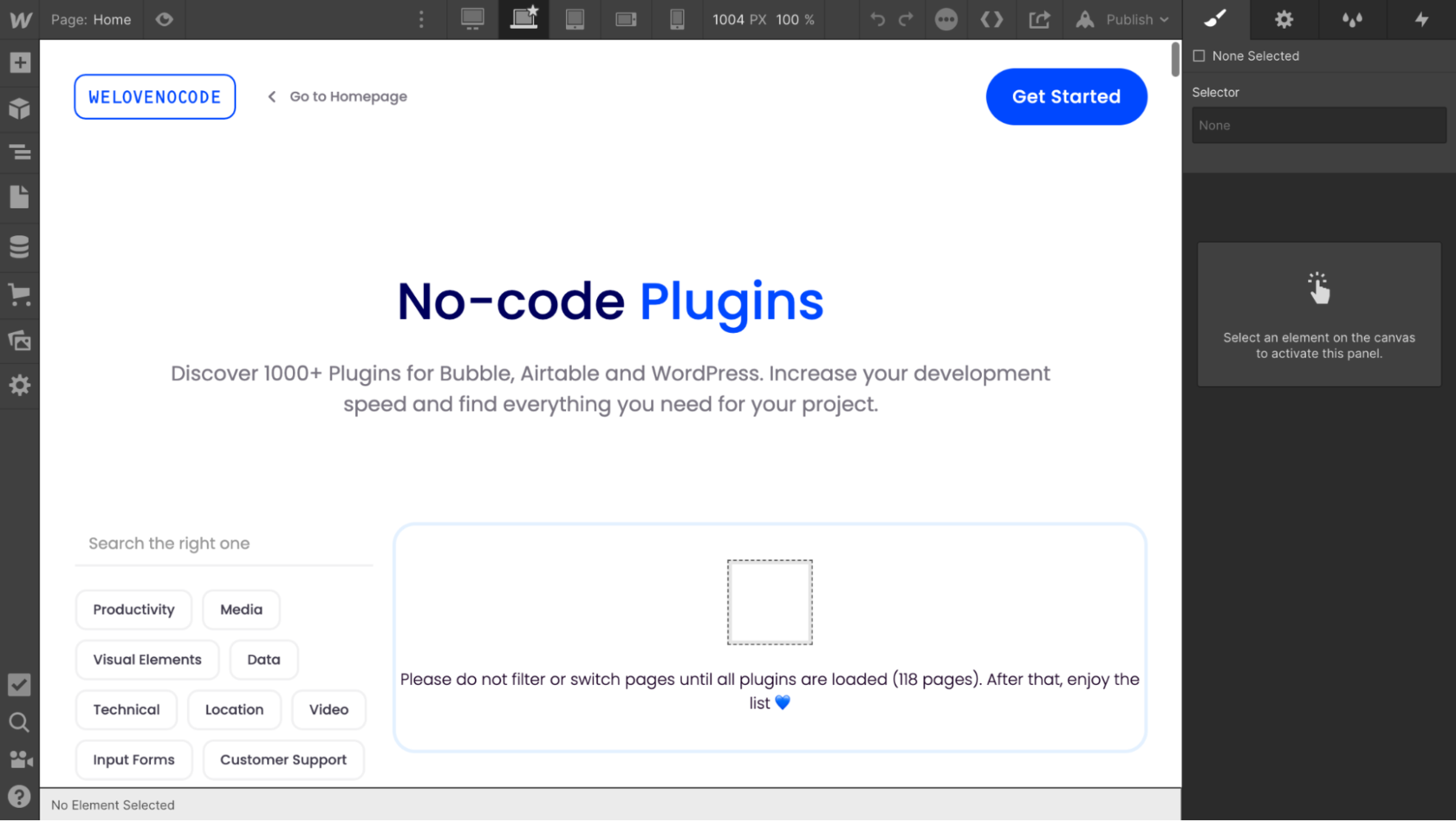Open the Search magnifier tool

tap(20, 722)
